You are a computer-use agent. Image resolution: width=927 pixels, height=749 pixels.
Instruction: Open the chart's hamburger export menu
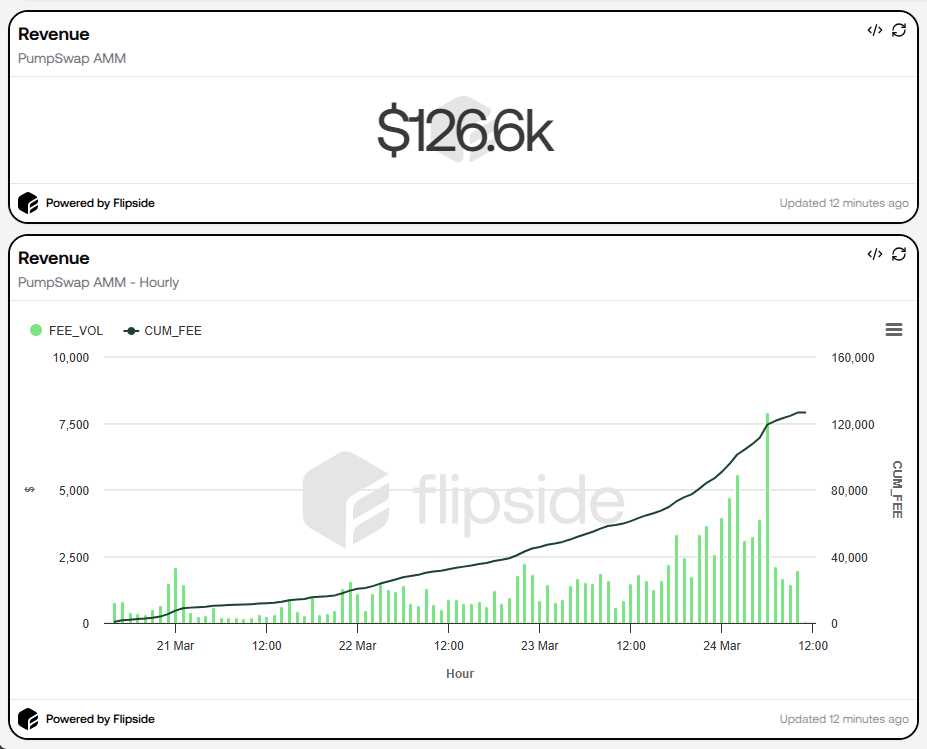tap(893, 329)
